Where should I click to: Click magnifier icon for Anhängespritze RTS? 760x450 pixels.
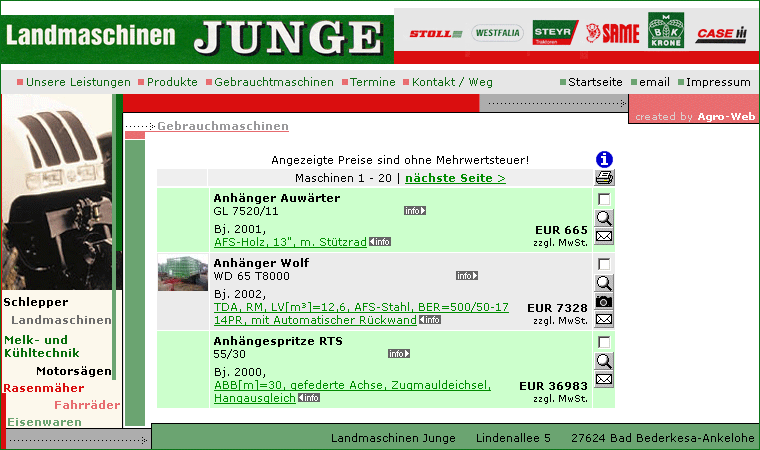(x=604, y=360)
